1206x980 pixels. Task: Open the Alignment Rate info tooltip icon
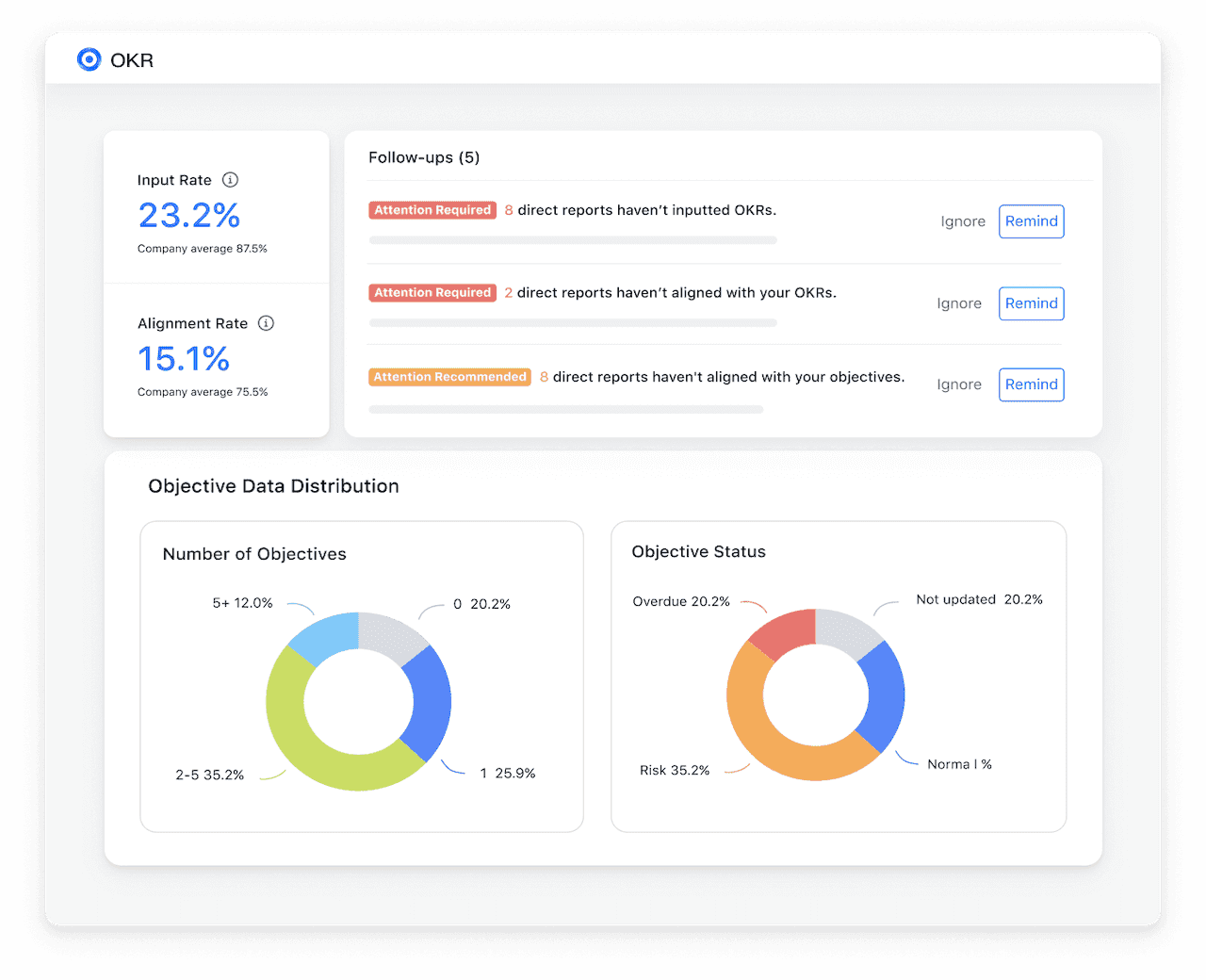point(266,323)
